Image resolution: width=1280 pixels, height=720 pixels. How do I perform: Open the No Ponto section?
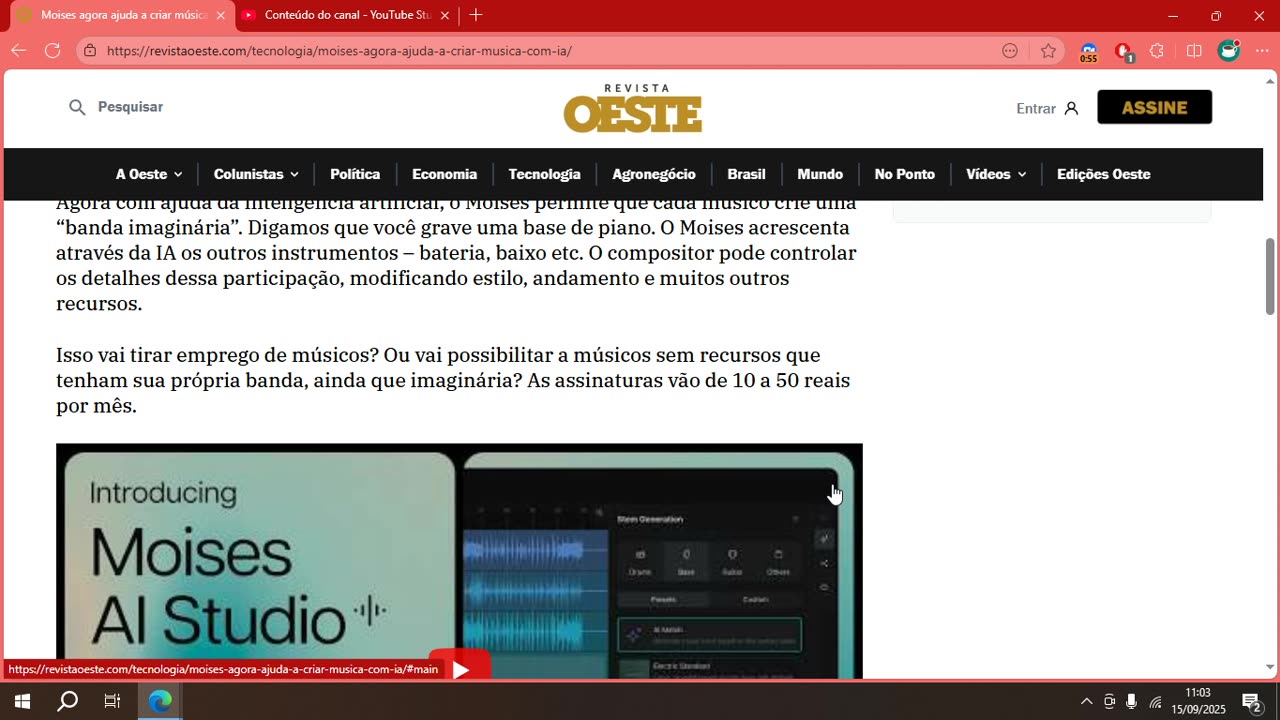tap(904, 174)
